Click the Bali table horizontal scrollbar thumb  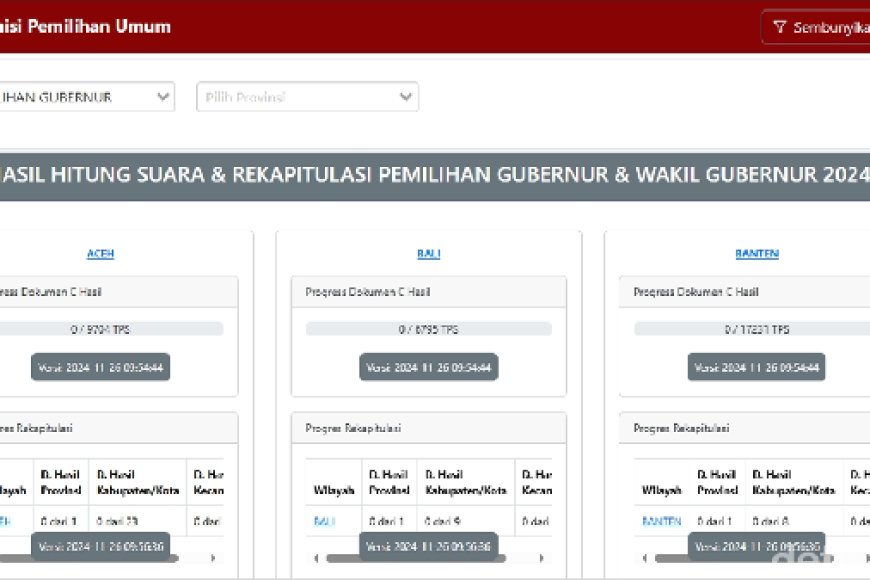point(416,558)
